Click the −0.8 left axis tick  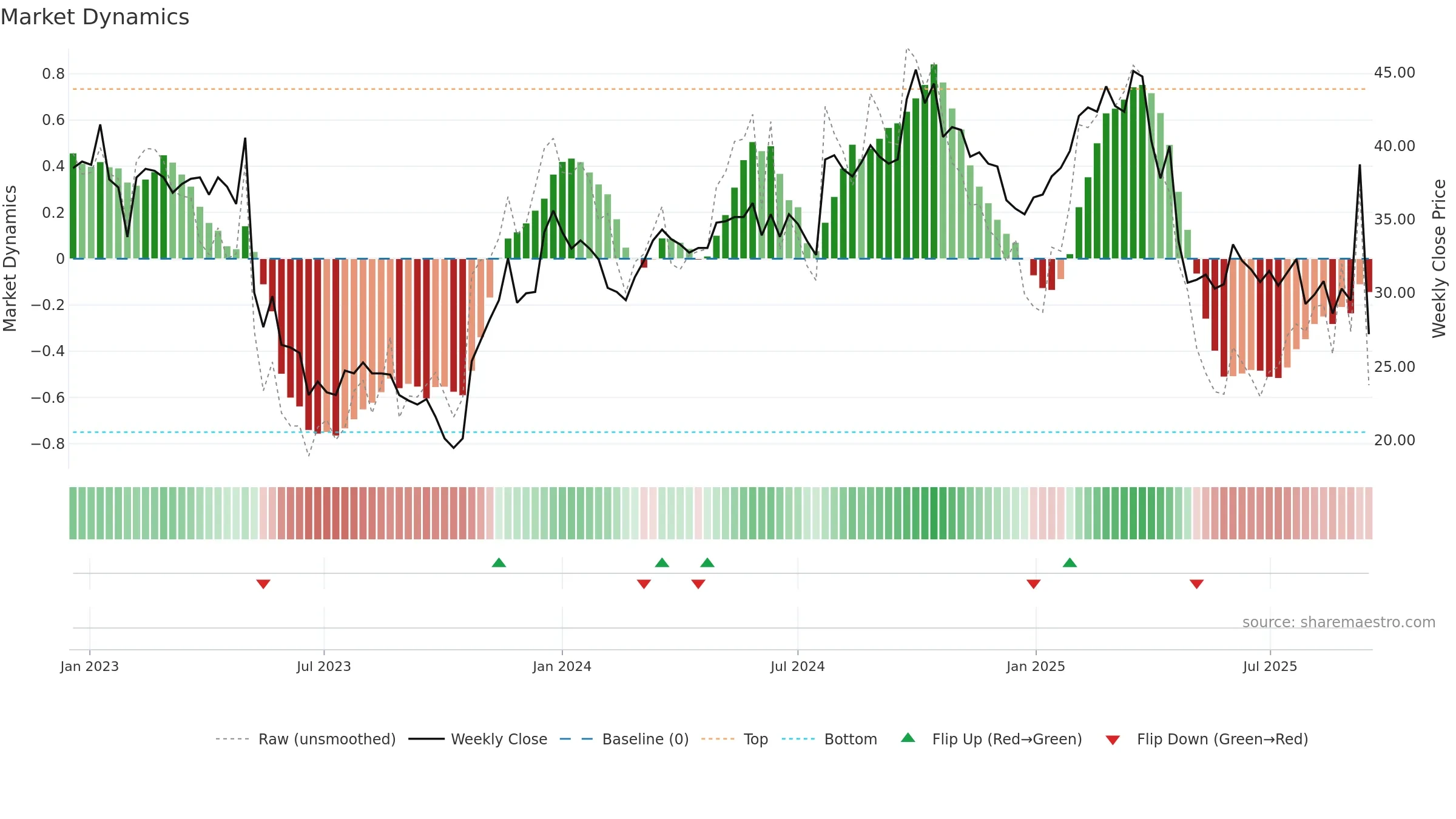tap(48, 444)
